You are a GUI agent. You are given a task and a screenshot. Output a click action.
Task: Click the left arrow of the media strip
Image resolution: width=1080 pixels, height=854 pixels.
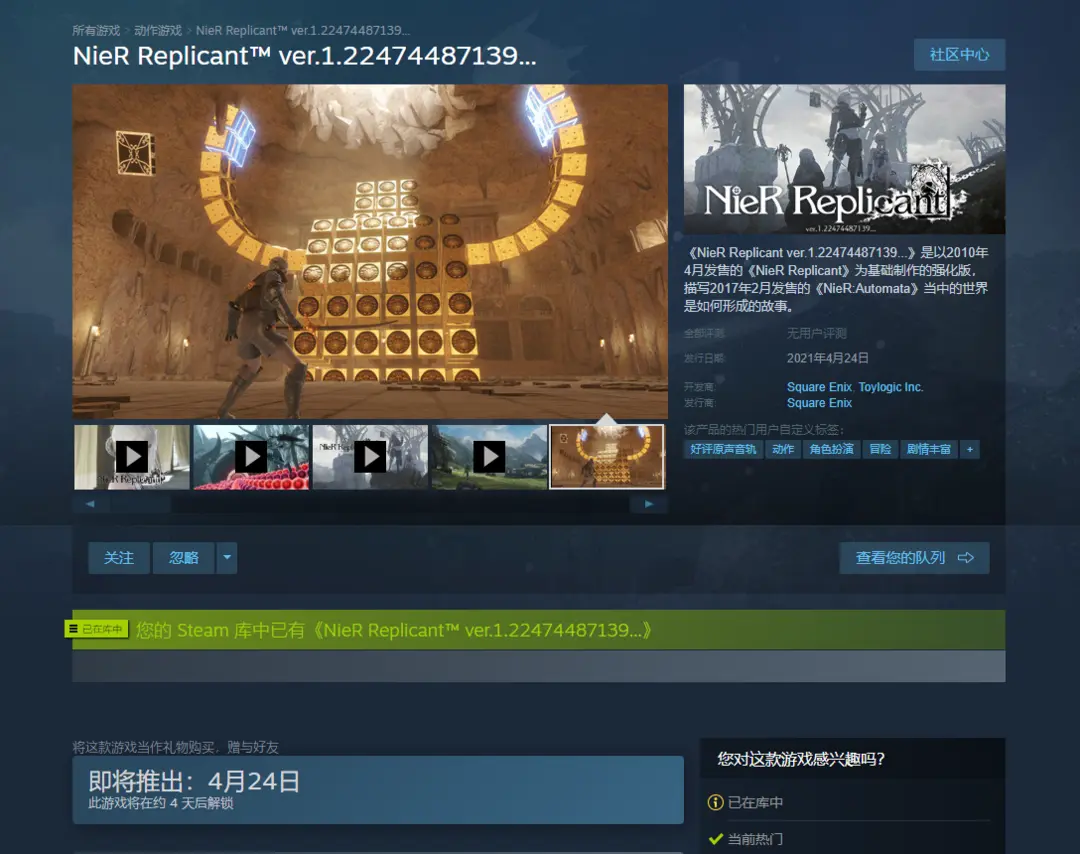(90, 504)
